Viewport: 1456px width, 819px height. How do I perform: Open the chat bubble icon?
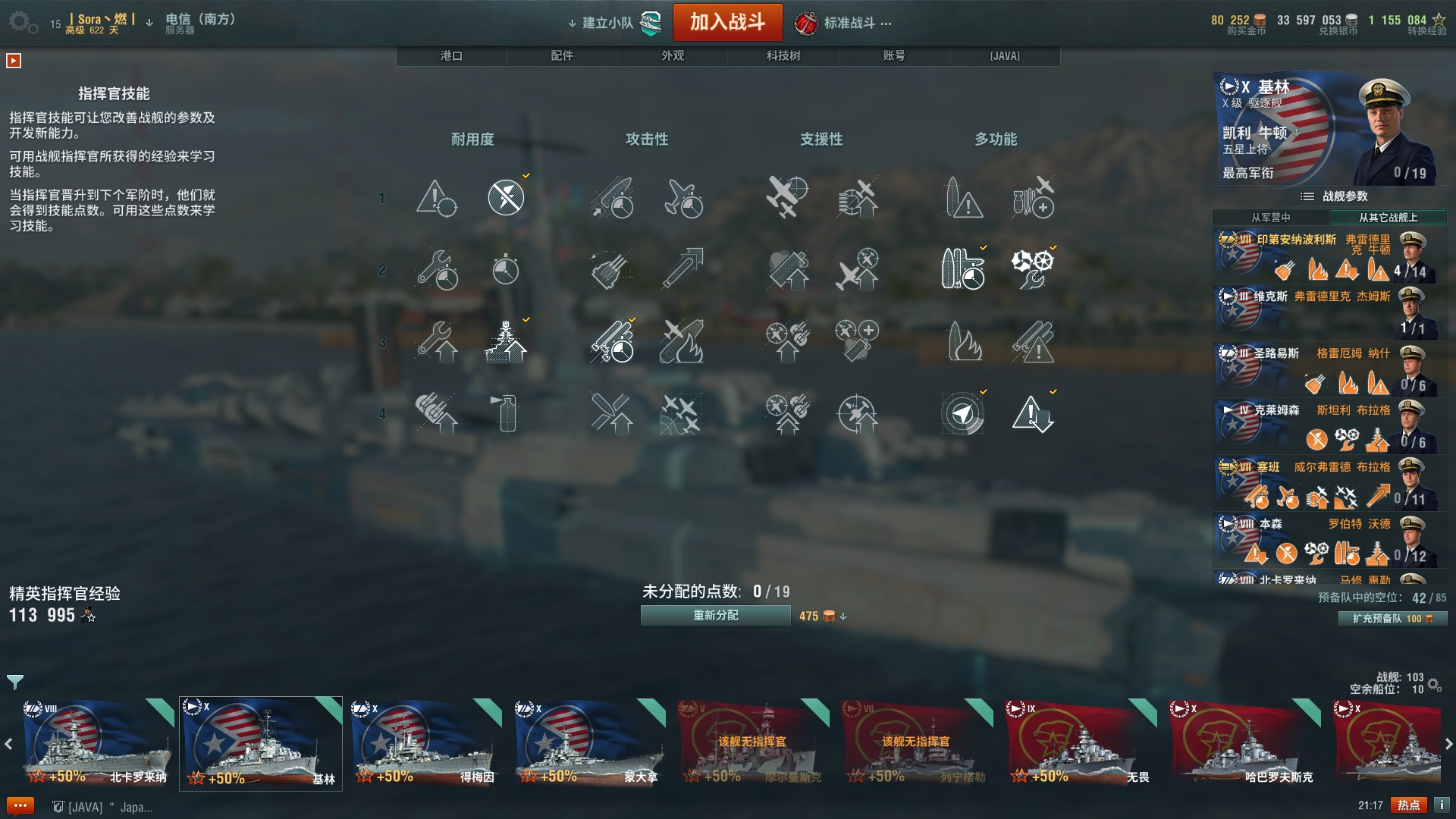coord(20,805)
